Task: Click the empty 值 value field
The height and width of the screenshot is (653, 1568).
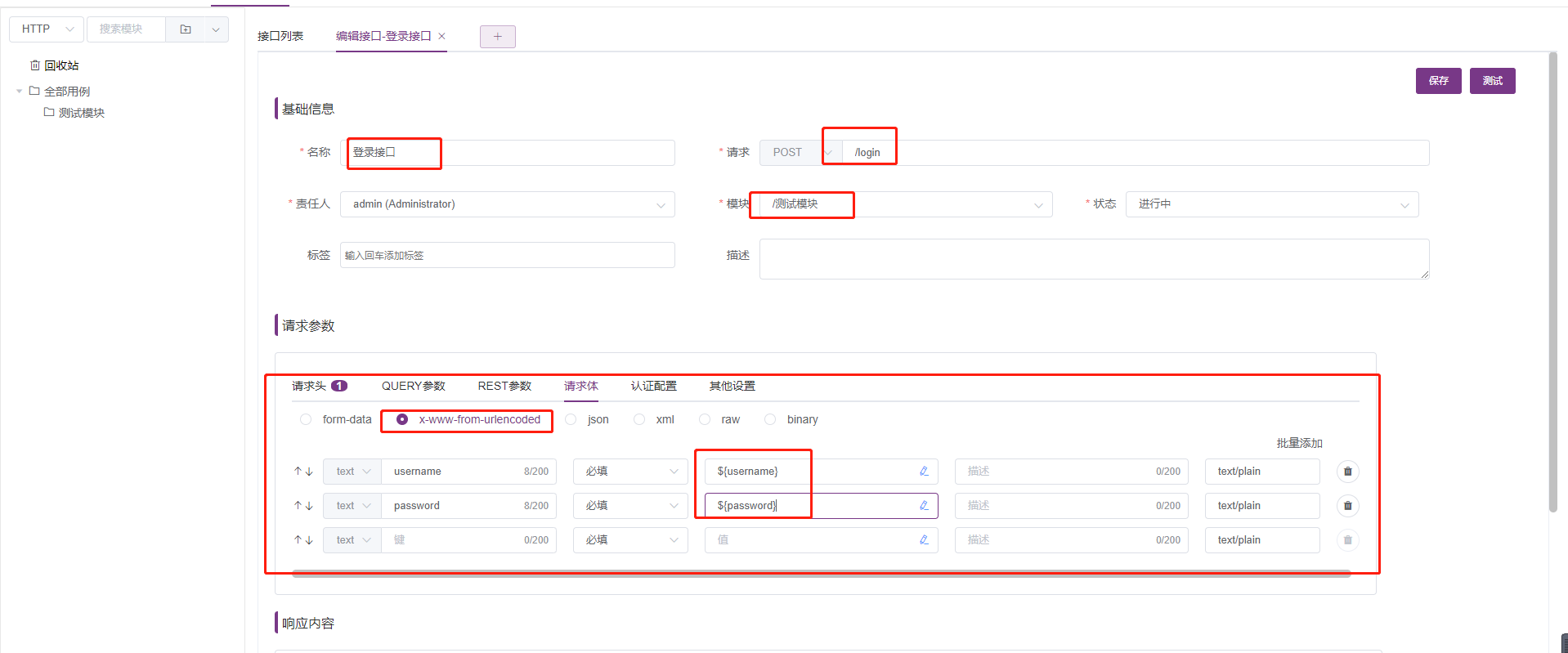Action: pyautogui.click(x=821, y=540)
